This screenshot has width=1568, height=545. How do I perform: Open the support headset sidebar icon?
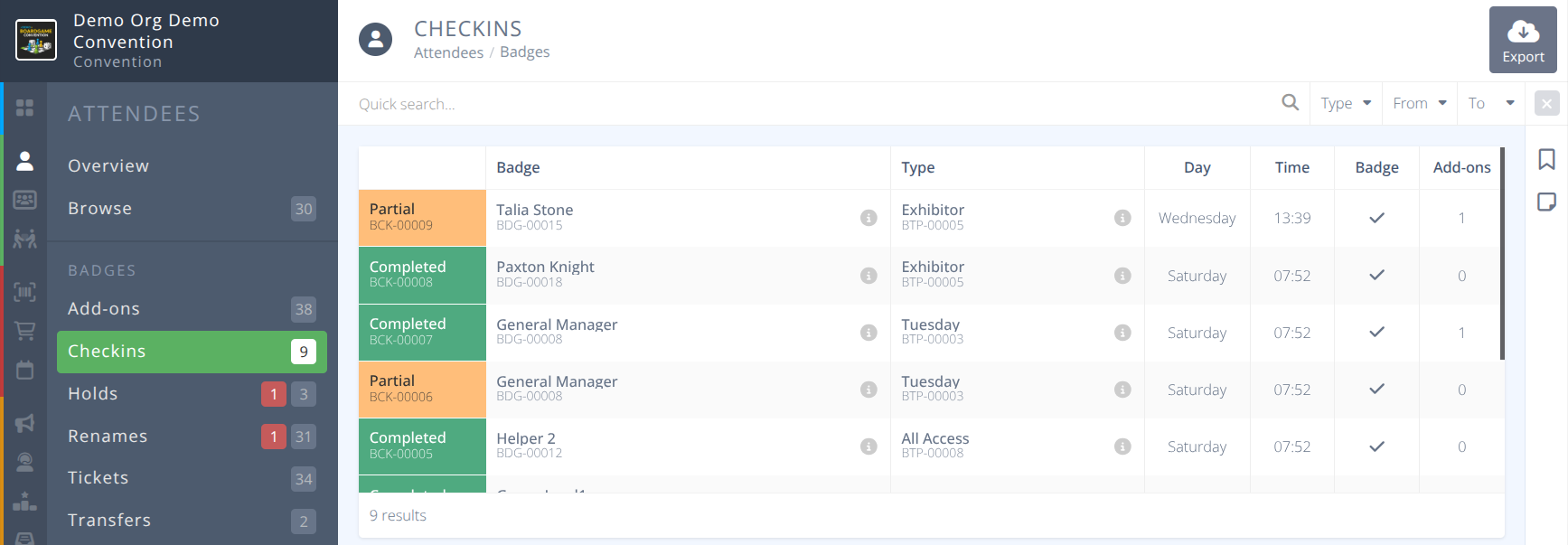click(x=25, y=462)
